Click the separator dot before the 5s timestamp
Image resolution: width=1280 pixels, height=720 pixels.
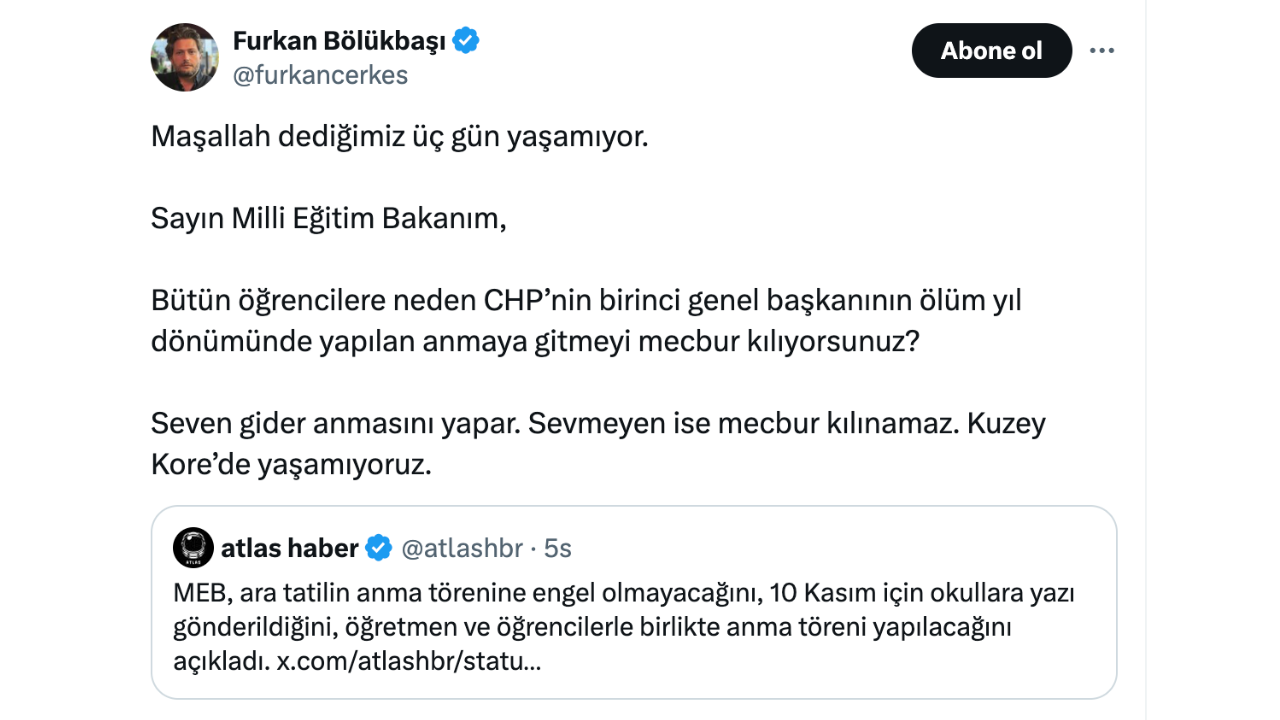click(531, 548)
